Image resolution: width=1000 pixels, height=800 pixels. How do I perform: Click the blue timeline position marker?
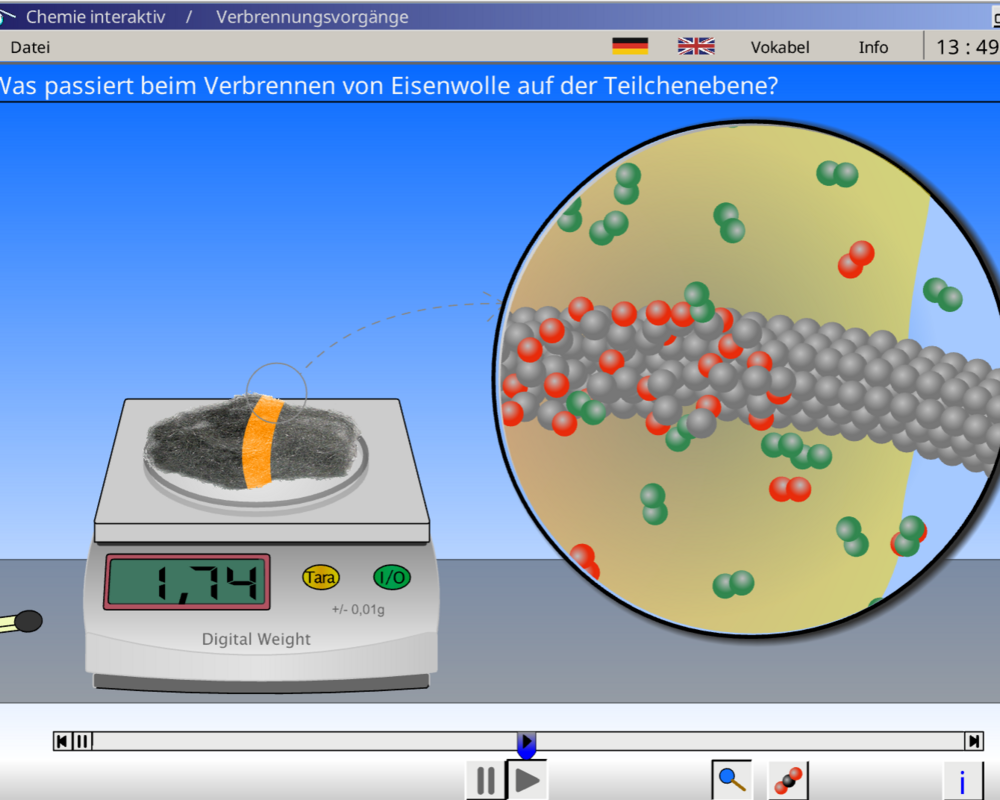pos(527,744)
